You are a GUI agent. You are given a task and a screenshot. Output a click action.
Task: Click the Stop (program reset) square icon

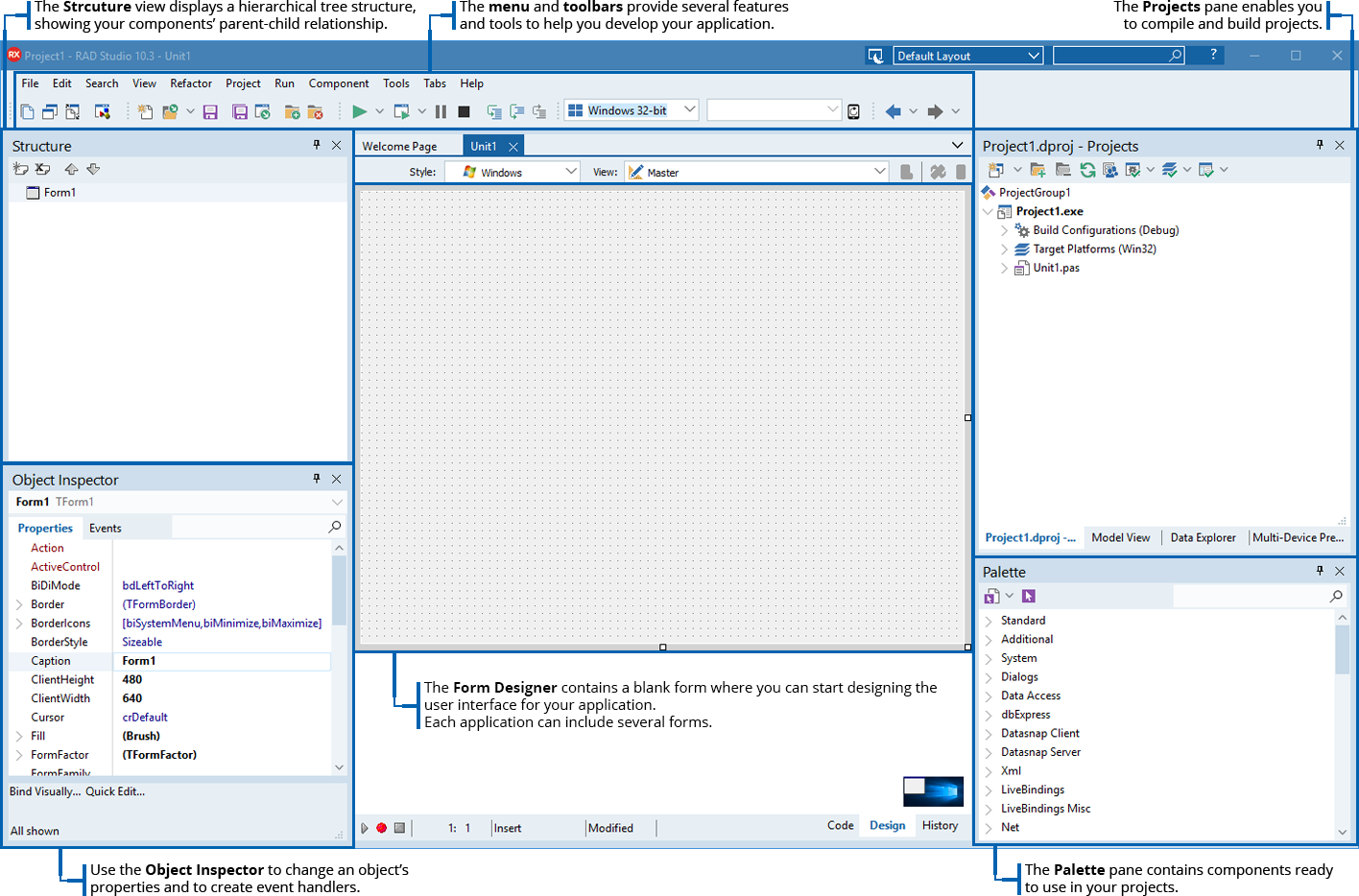coord(464,112)
